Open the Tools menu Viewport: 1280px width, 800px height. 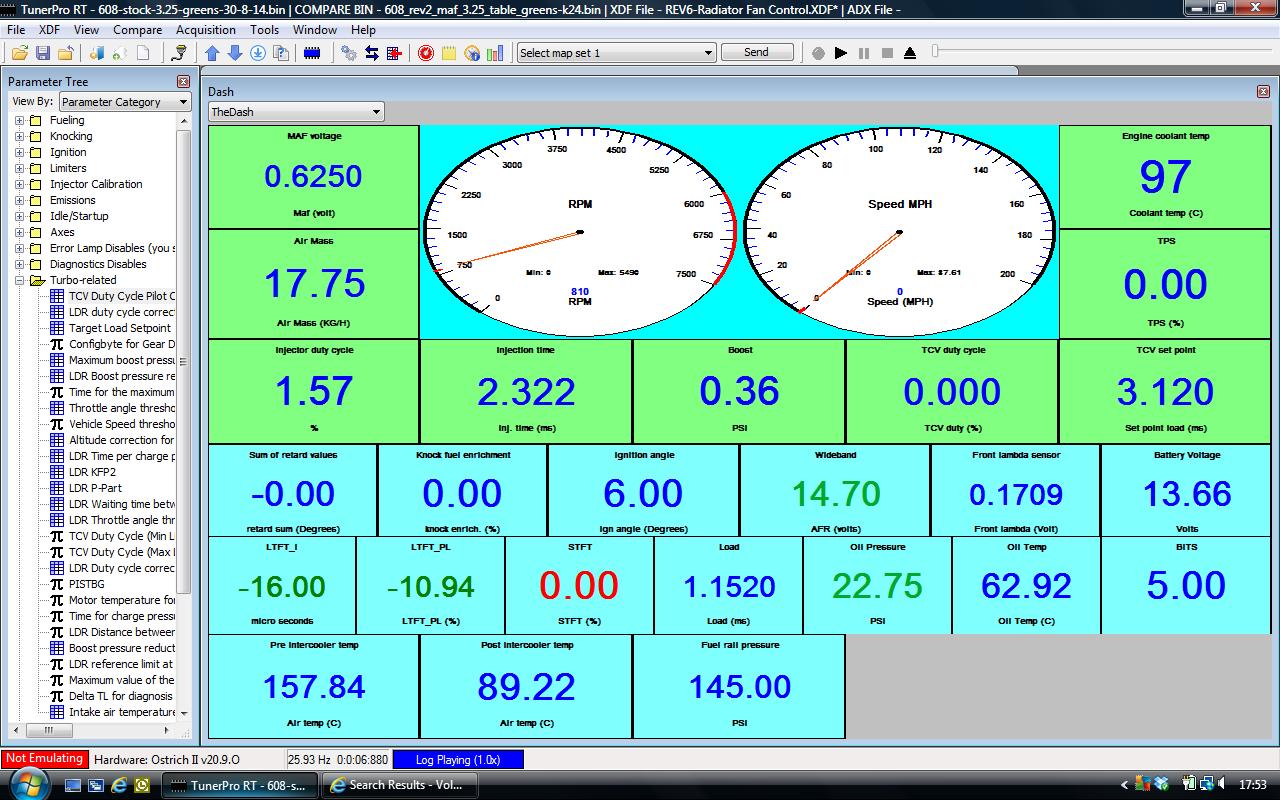tap(265, 30)
